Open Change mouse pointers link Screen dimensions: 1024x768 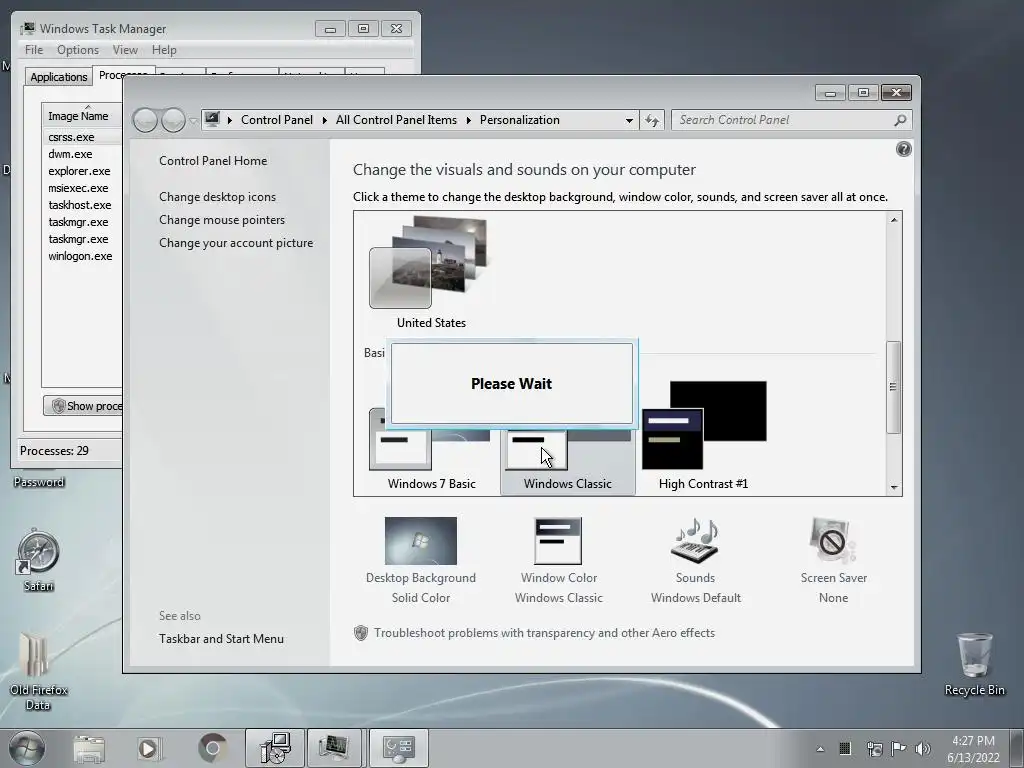pyautogui.click(x=222, y=220)
